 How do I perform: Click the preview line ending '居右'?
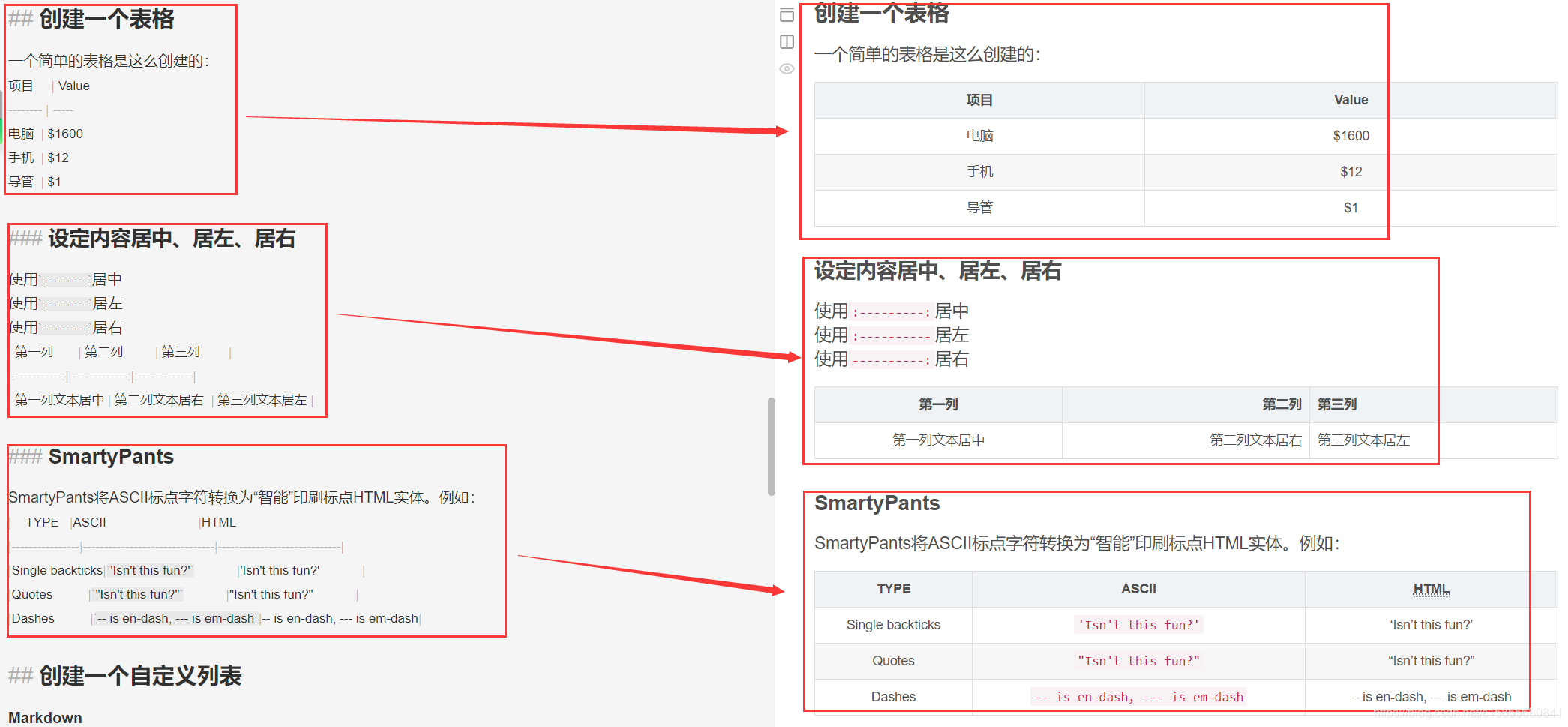[x=892, y=359]
